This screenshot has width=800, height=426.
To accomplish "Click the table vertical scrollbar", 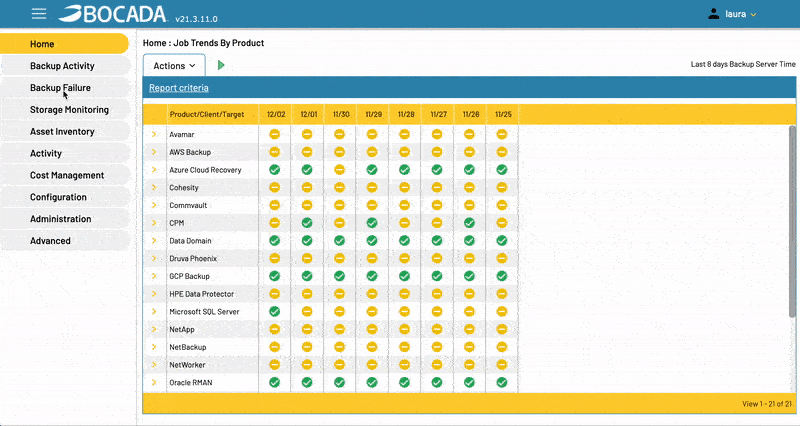I will pyautogui.click(x=792, y=222).
